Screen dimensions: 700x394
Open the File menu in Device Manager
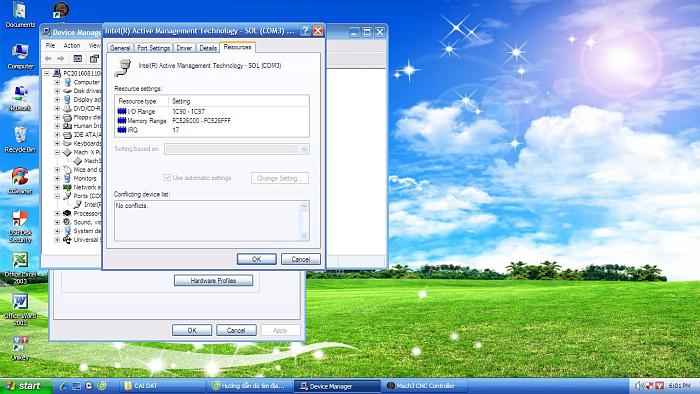pos(50,46)
